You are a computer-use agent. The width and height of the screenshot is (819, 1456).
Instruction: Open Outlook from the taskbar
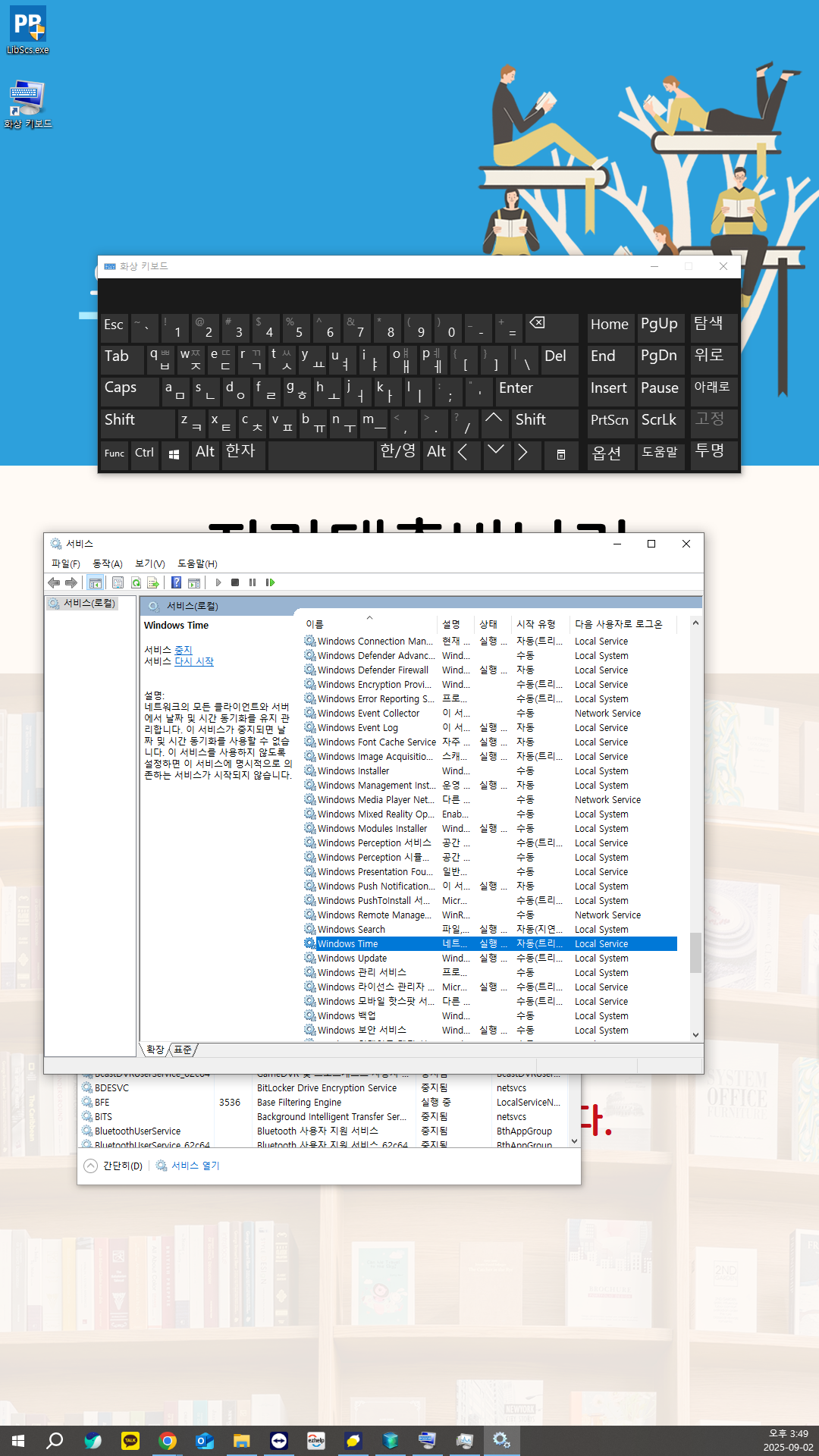point(205,1440)
